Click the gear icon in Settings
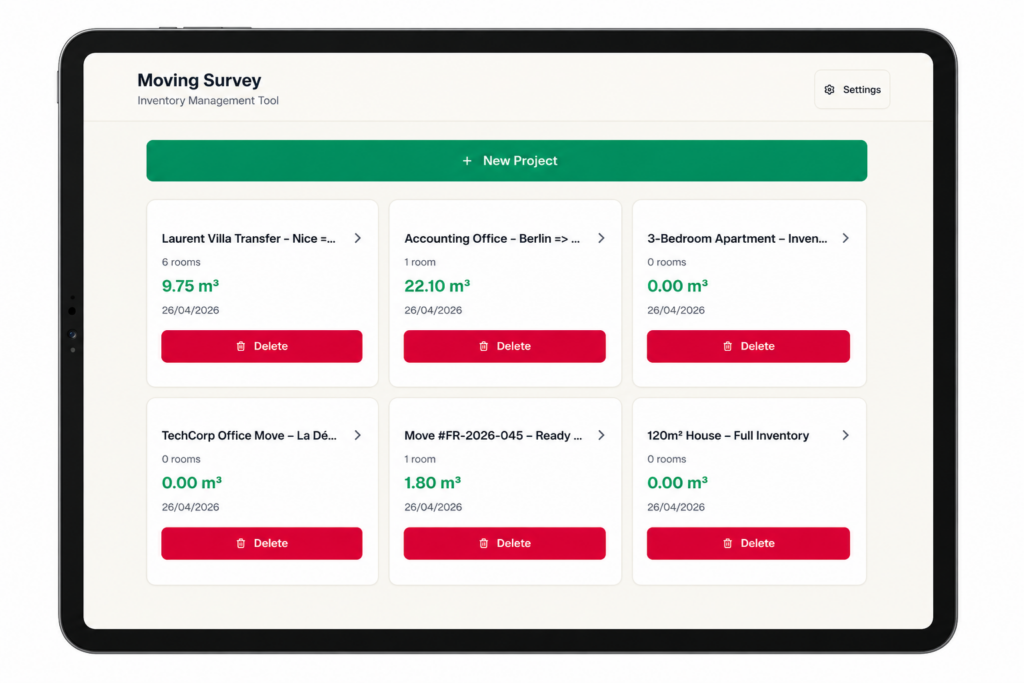The image size is (1024, 683). click(x=829, y=90)
